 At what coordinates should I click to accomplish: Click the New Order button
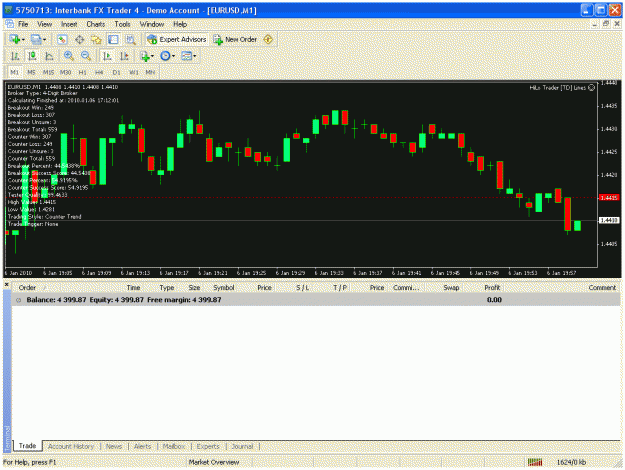click(x=235, y=39)
